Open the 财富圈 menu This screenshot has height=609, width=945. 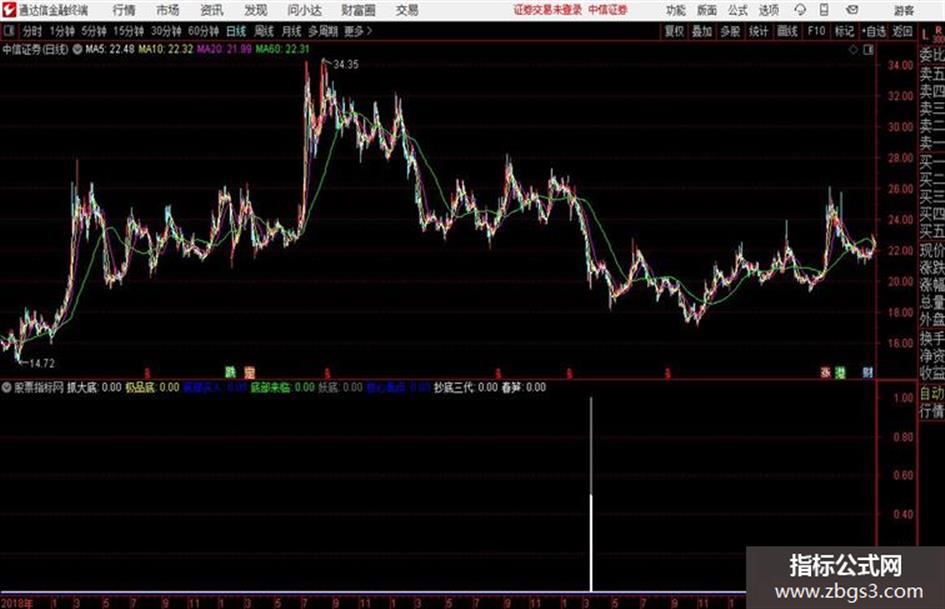(x=358, y=10)
